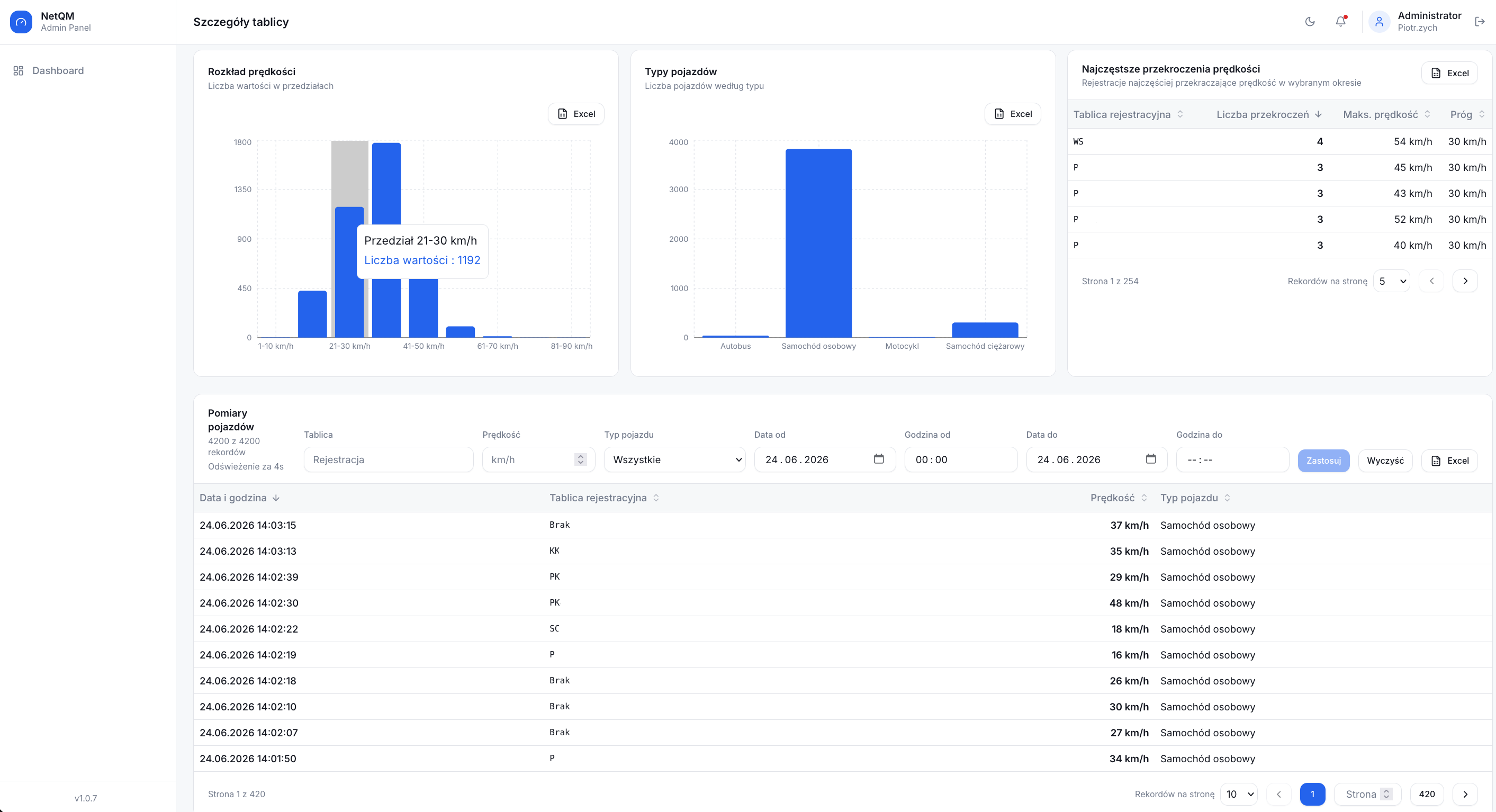
Task: Click the Administrator user avatar icon
Action: click(1378, 22)
